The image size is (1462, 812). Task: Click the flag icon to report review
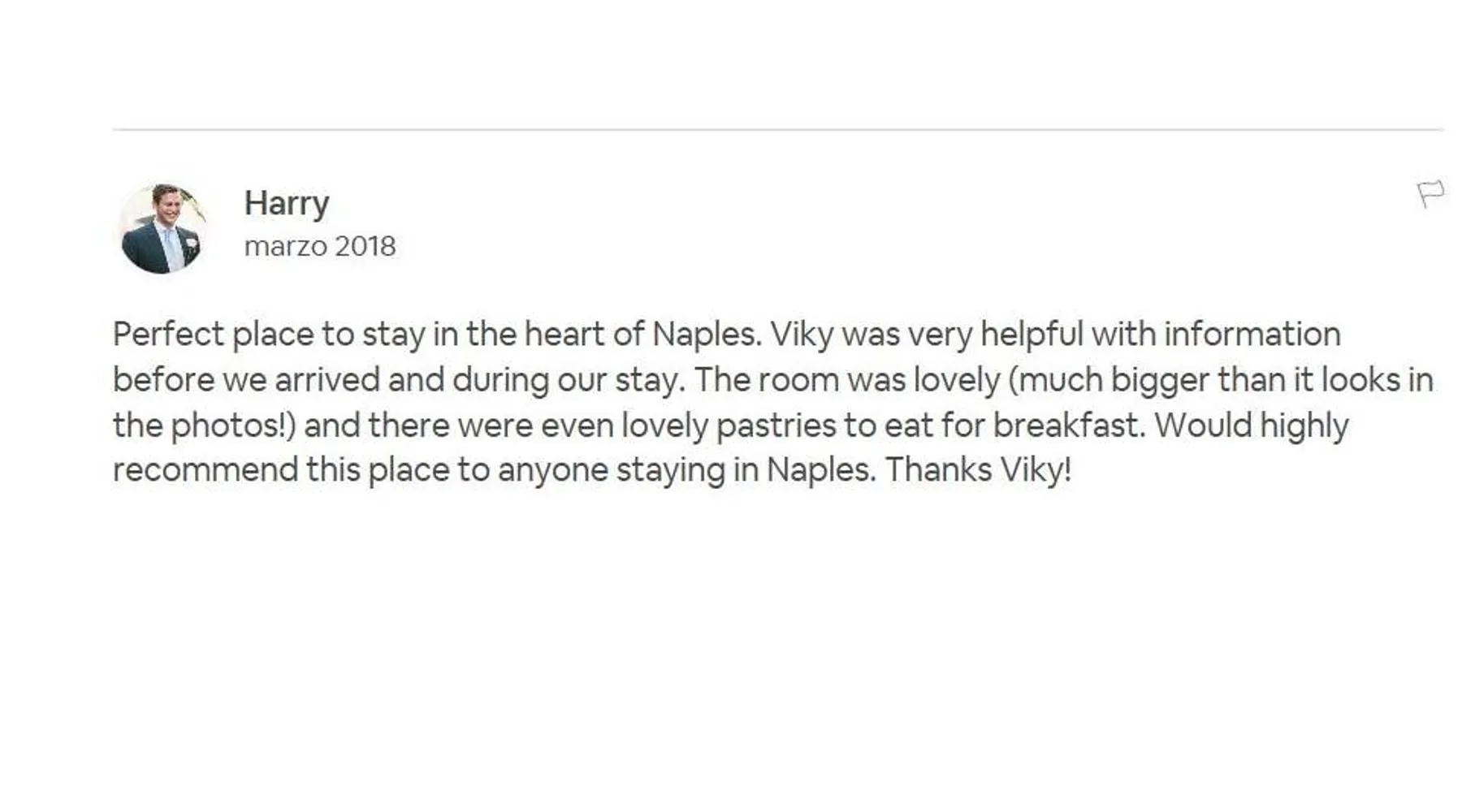point(1430,193)
